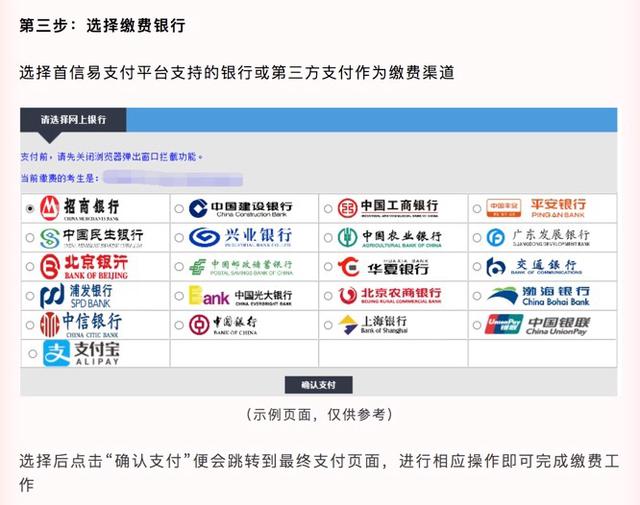
Task: Choose the 浦发银行 SPD Bank radio option
Action: click(29, 297)
